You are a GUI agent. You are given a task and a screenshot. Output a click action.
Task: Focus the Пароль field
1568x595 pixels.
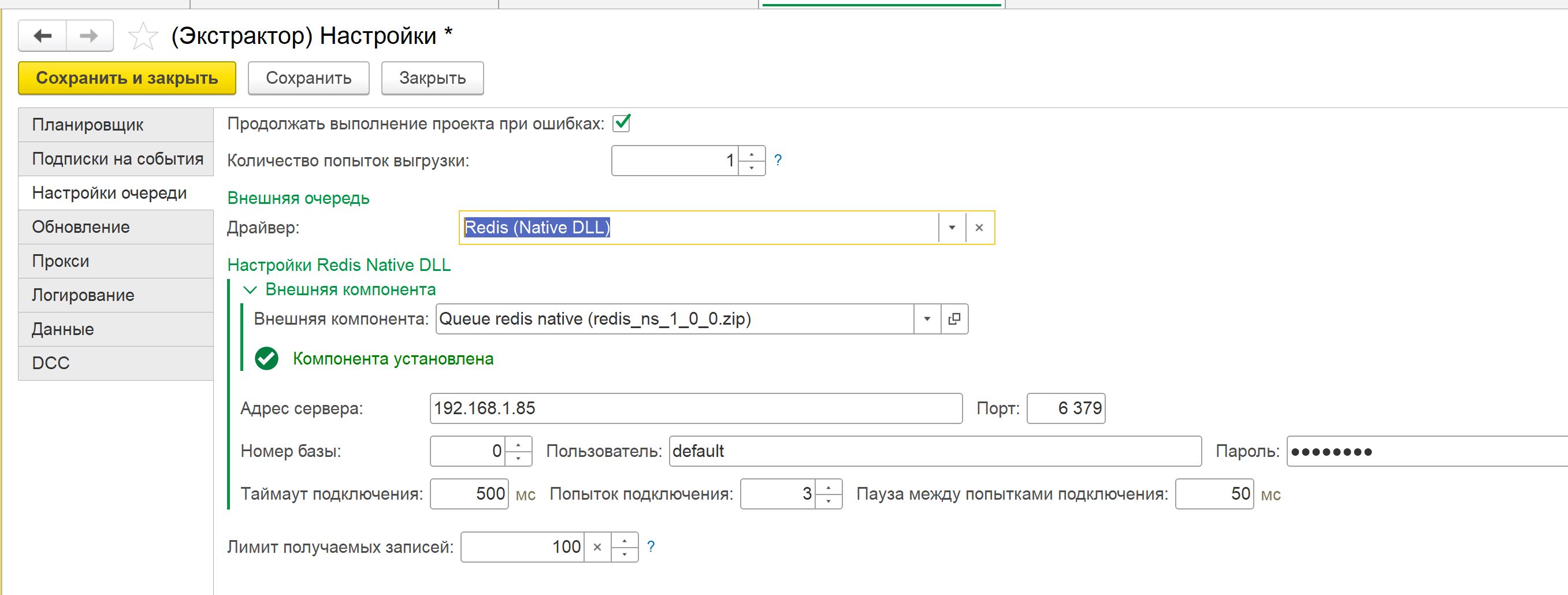click(1428, 451)
